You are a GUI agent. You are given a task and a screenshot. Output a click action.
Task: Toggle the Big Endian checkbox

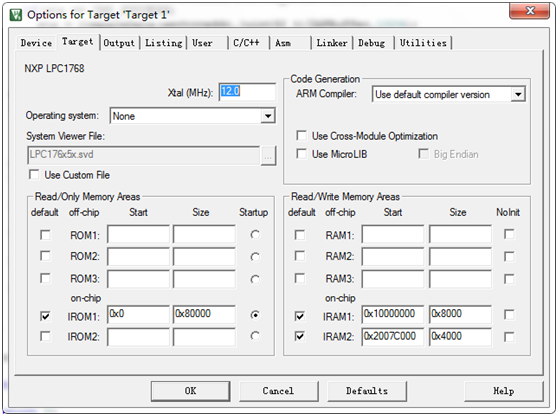(x=423, y=154)
